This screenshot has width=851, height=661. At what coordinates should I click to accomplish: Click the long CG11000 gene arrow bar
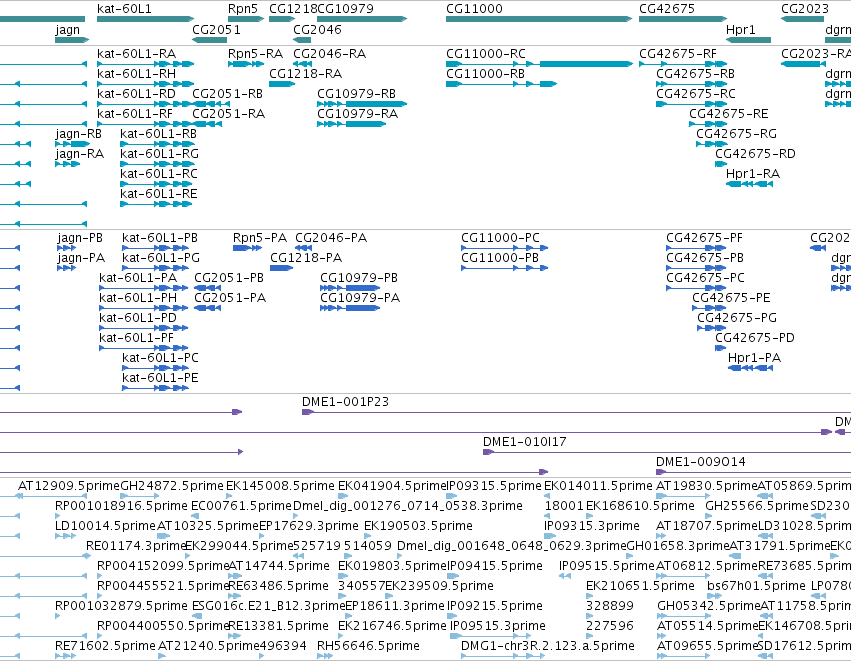pos(539,19)
